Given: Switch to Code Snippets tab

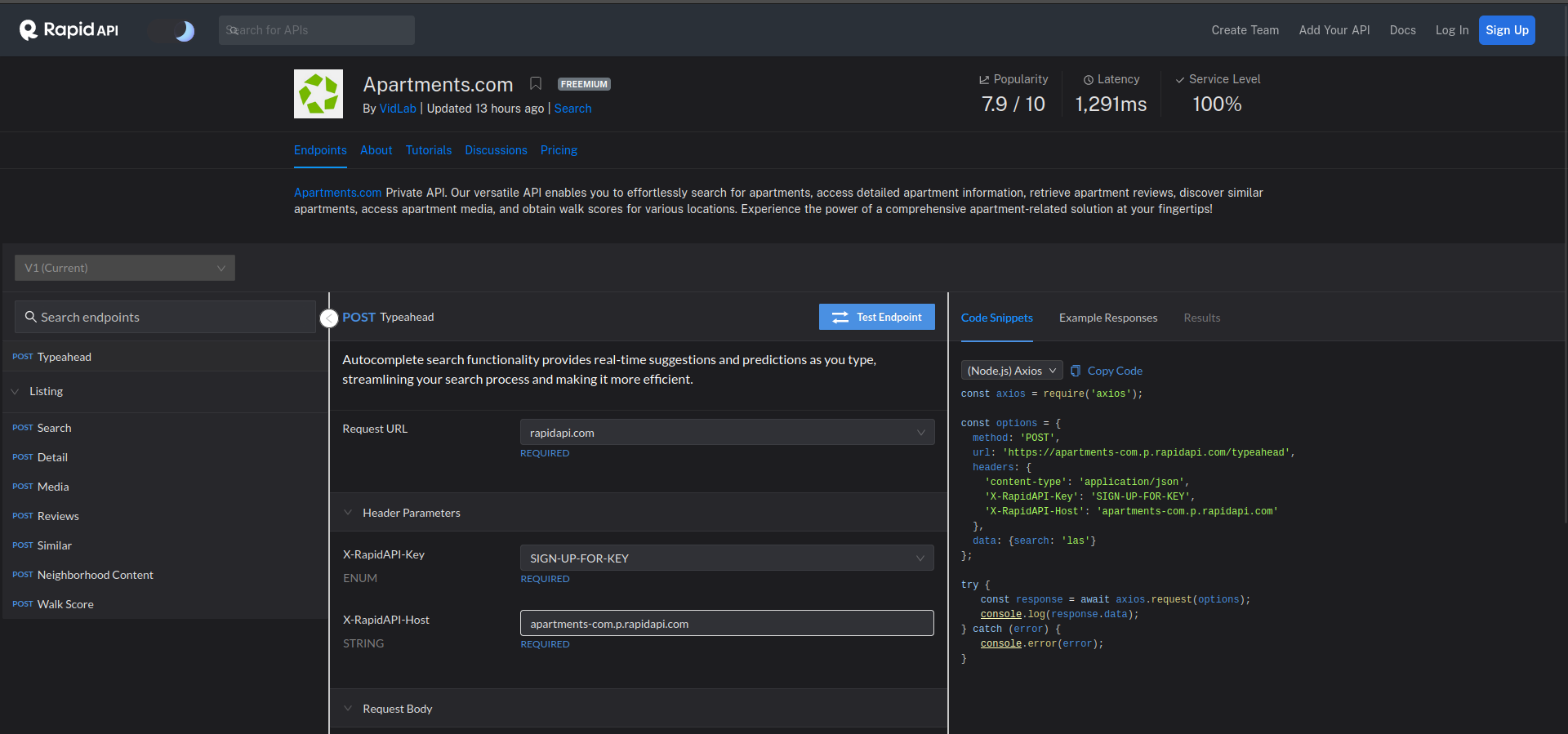Looking at the screenshot, I should 996,318.
